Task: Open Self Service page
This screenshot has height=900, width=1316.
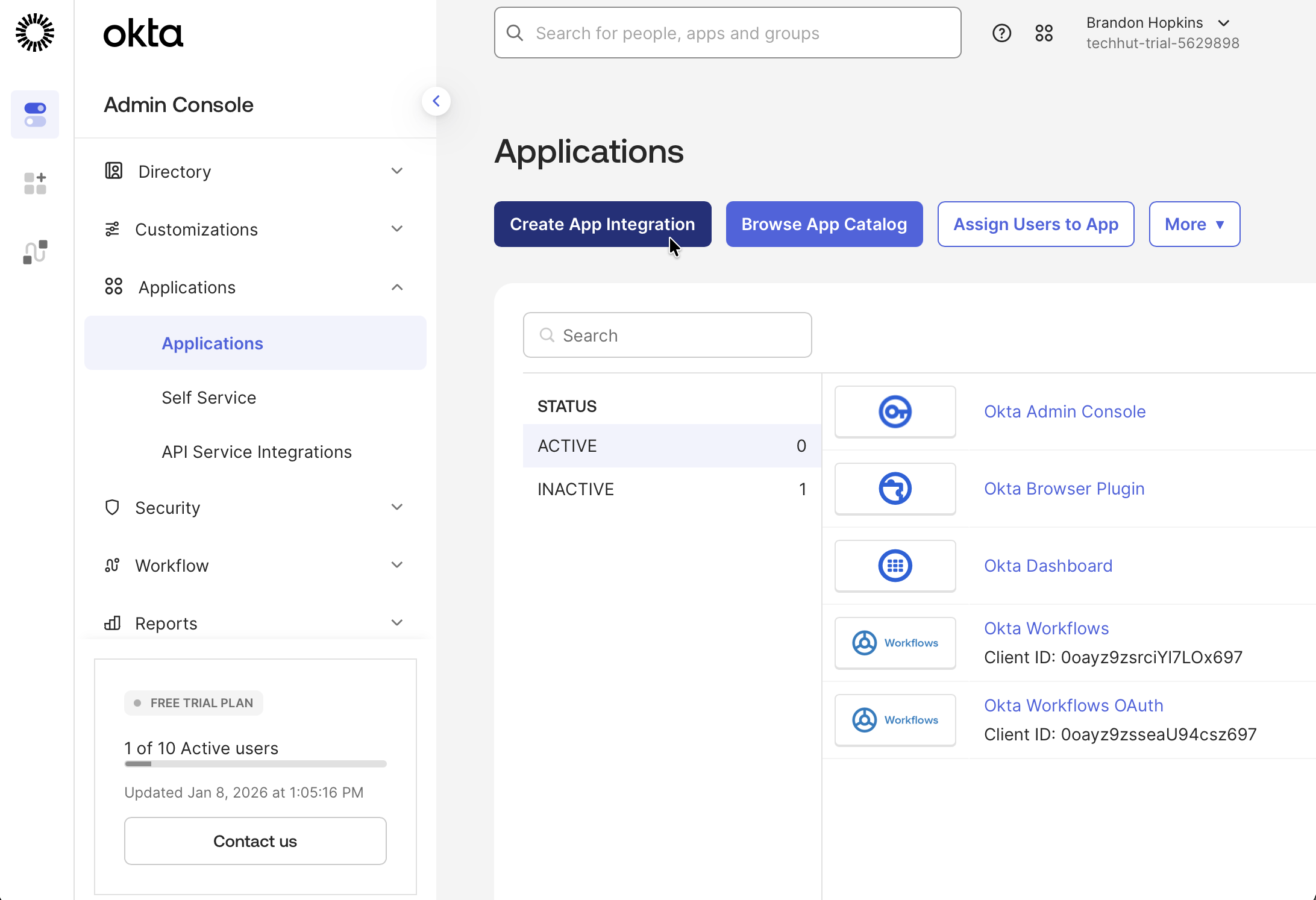Action: (208, 397)
